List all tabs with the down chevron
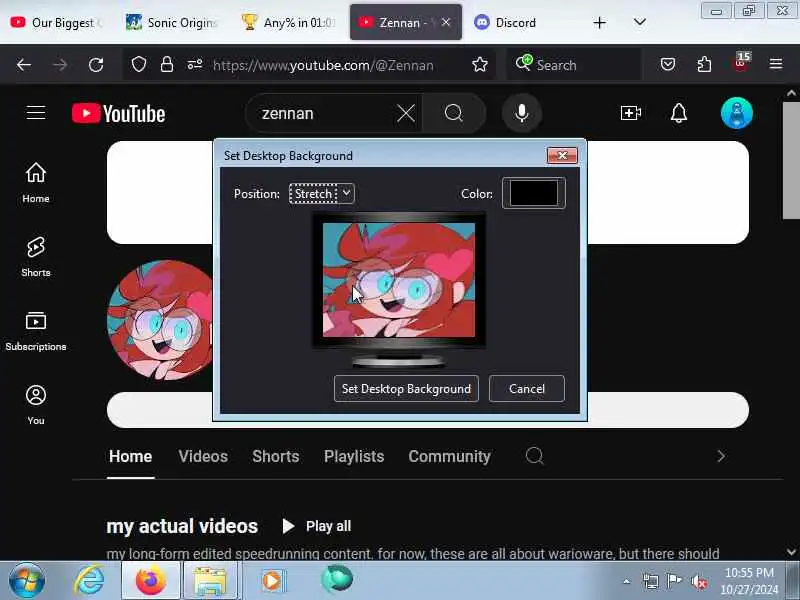Screen dimensions: 800x600 [x=640, y=22]
